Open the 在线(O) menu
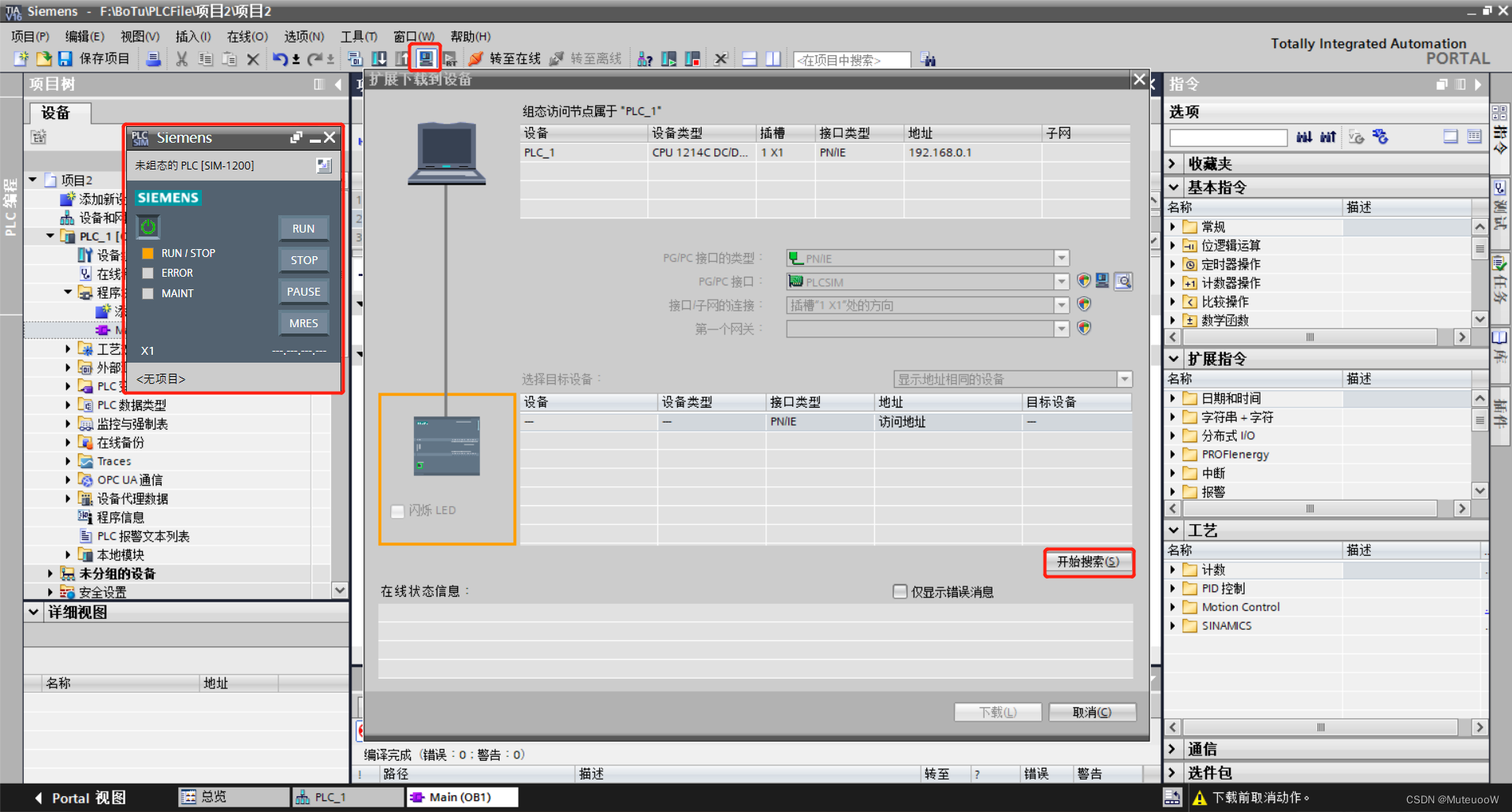The height and width of the screenshot is (812, 1512). (x=248, y=36)
